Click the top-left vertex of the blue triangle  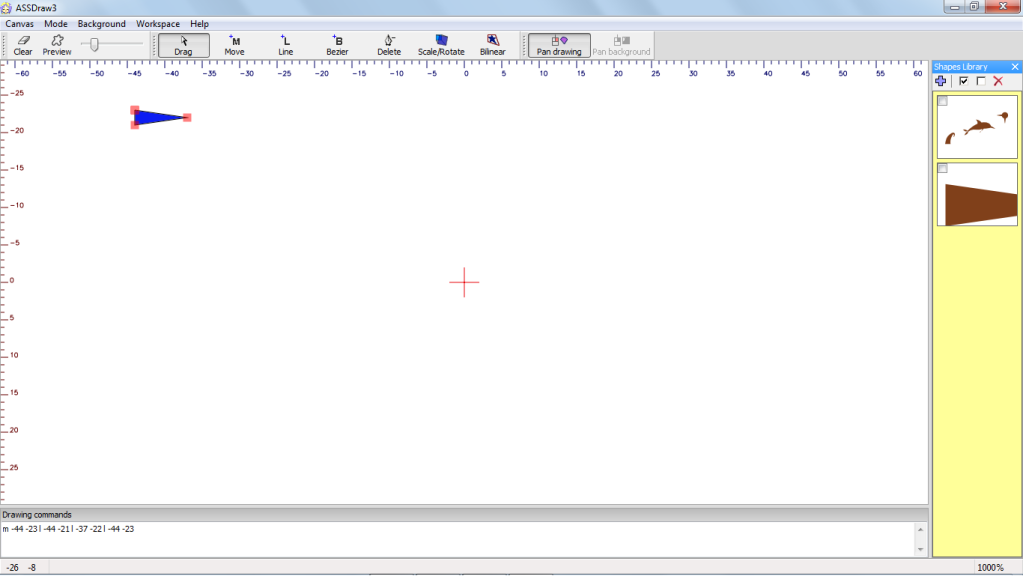click(134, 110)
